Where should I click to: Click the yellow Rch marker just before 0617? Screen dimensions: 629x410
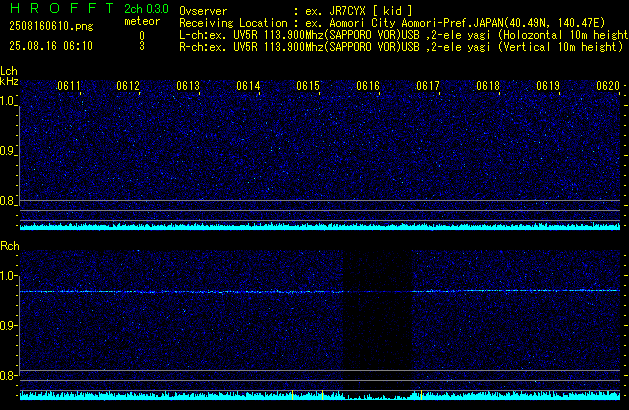click(421, 395)
